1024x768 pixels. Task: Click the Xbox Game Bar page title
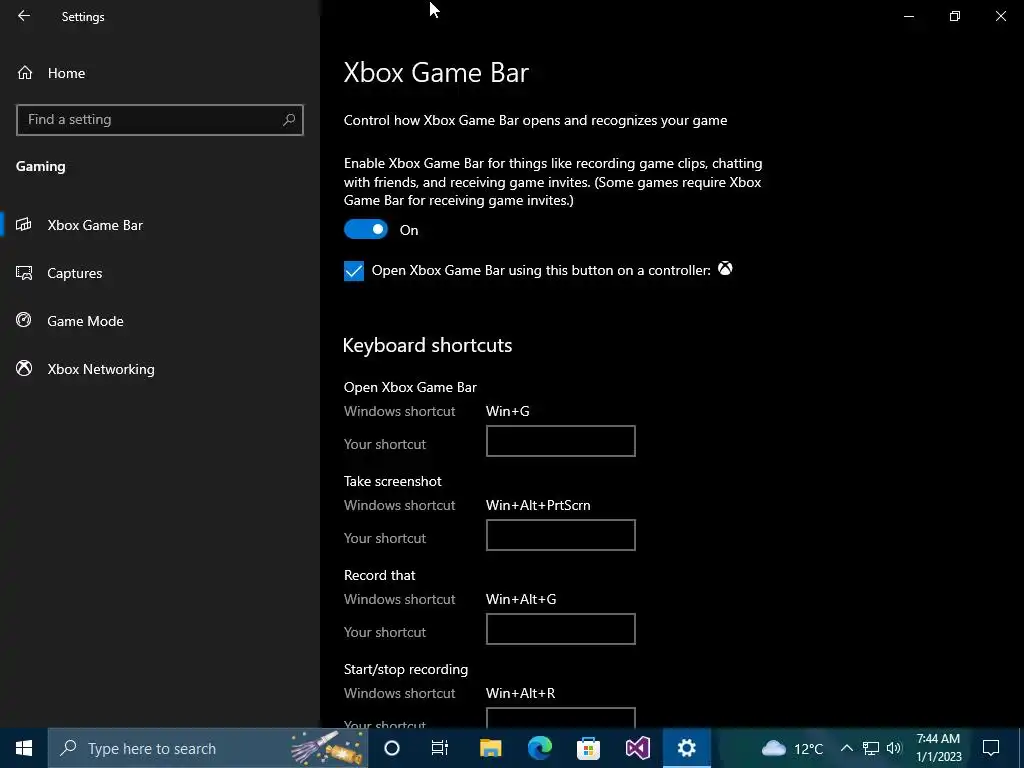(436, 72)
